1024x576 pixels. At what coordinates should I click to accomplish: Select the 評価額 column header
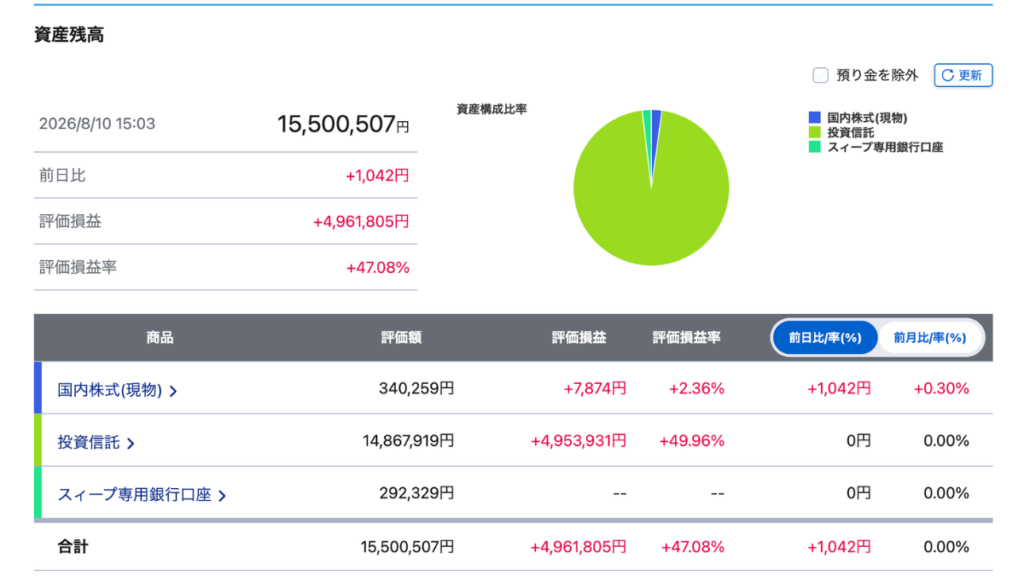[401, 338]
